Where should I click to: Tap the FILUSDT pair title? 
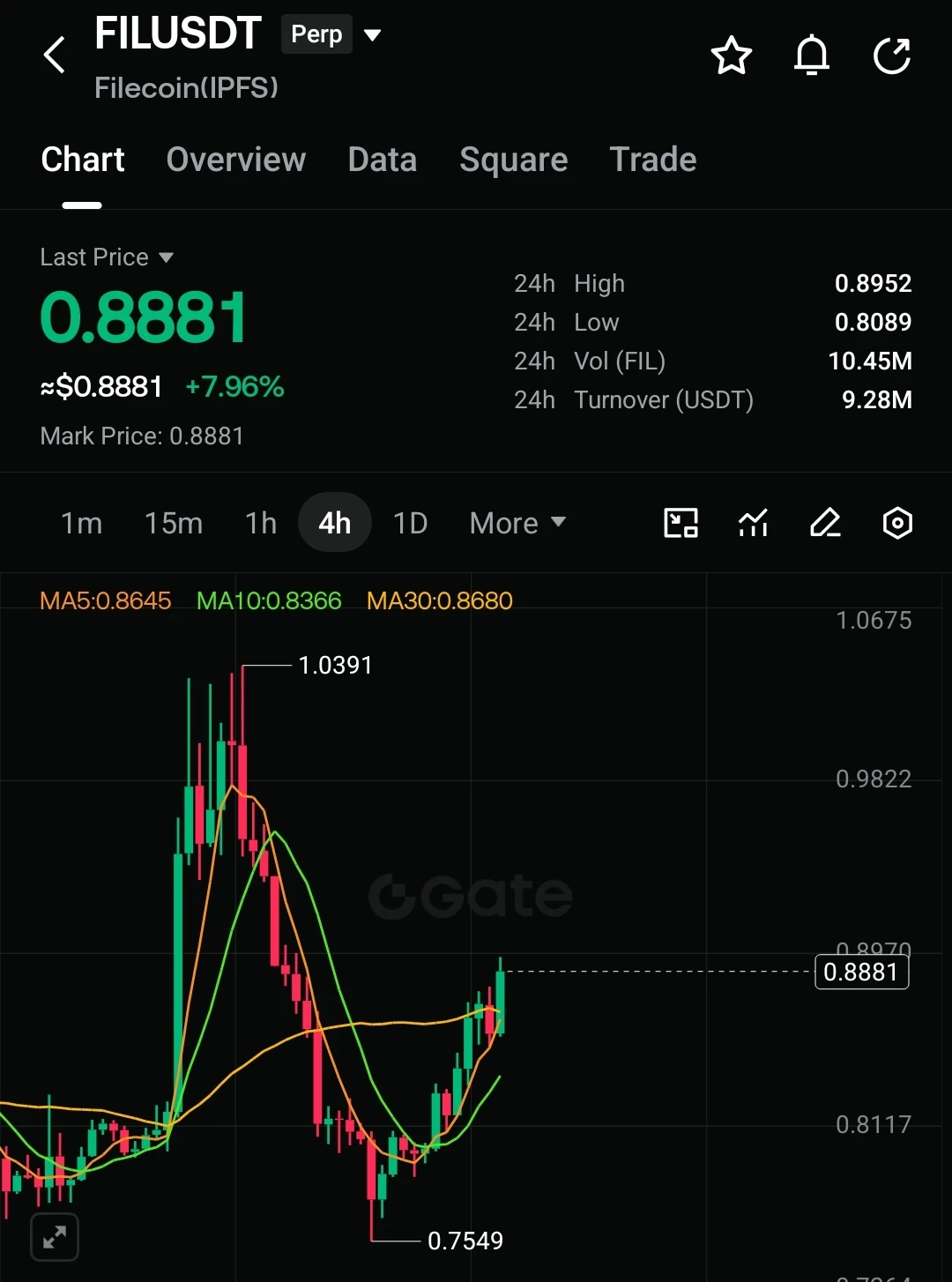pyautogui.click(x=178, y=34)
